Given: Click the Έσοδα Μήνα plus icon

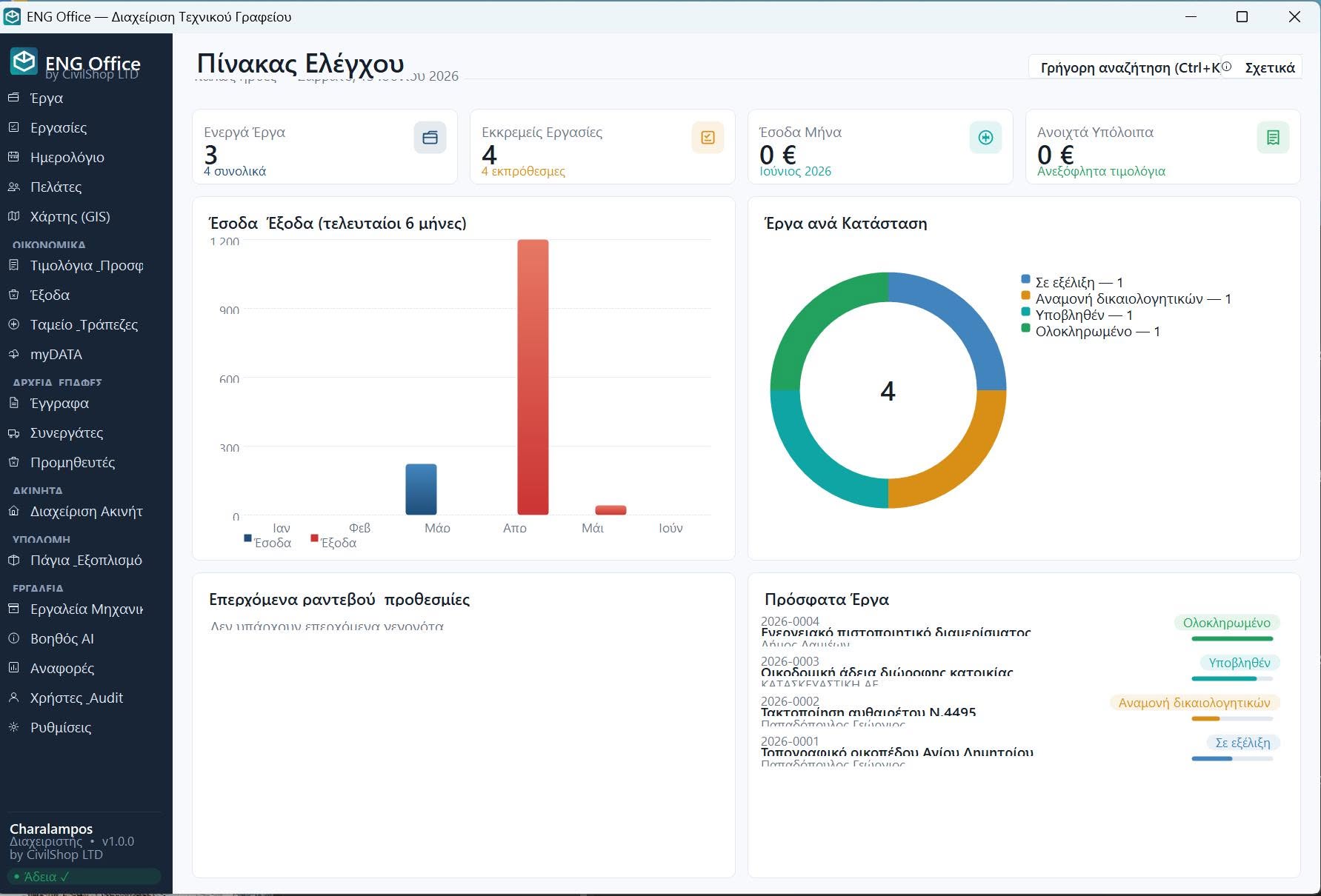Looking at the screenshot, I should tap(985, 138).
